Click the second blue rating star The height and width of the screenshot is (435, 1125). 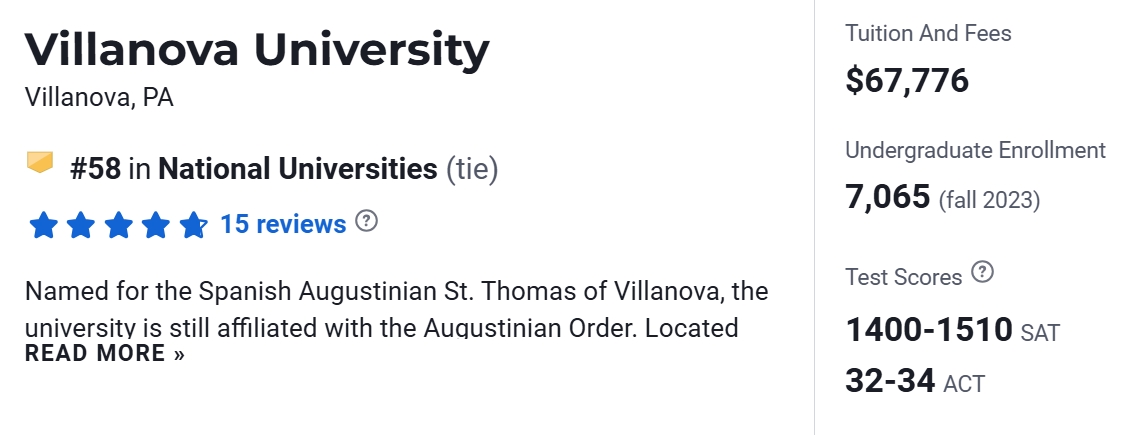point(81,225)
